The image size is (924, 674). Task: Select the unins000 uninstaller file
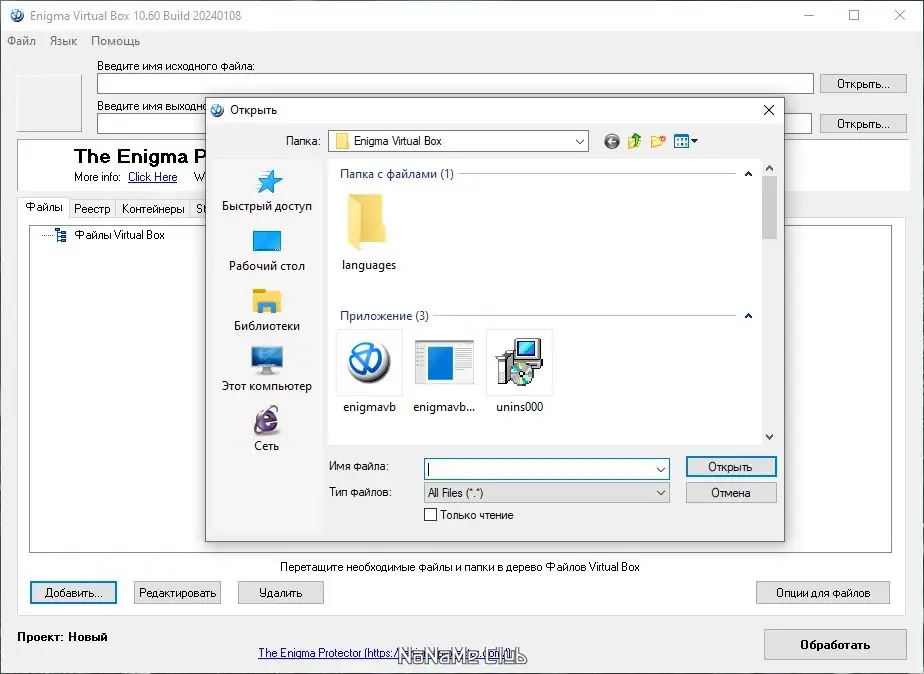(x=519, y=371)
